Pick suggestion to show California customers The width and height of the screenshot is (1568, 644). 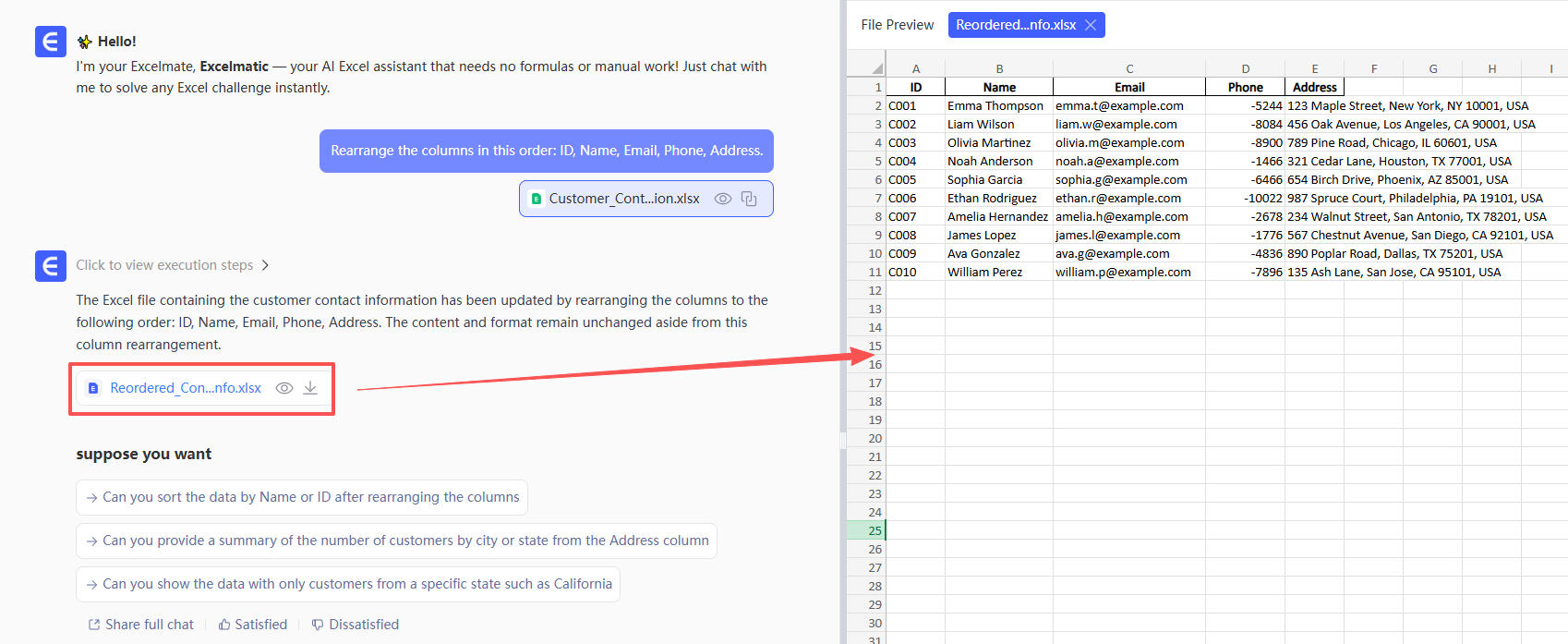348,584
